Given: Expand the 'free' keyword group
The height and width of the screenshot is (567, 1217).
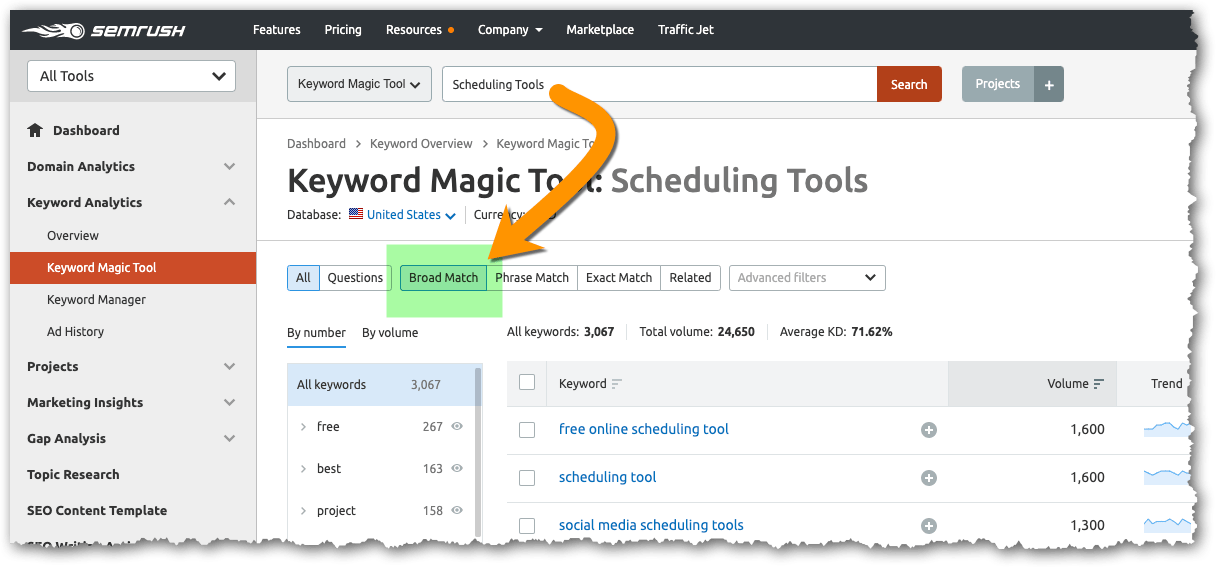Looking at the screenshot, I should pyautogui.click(x=303, y=427).
